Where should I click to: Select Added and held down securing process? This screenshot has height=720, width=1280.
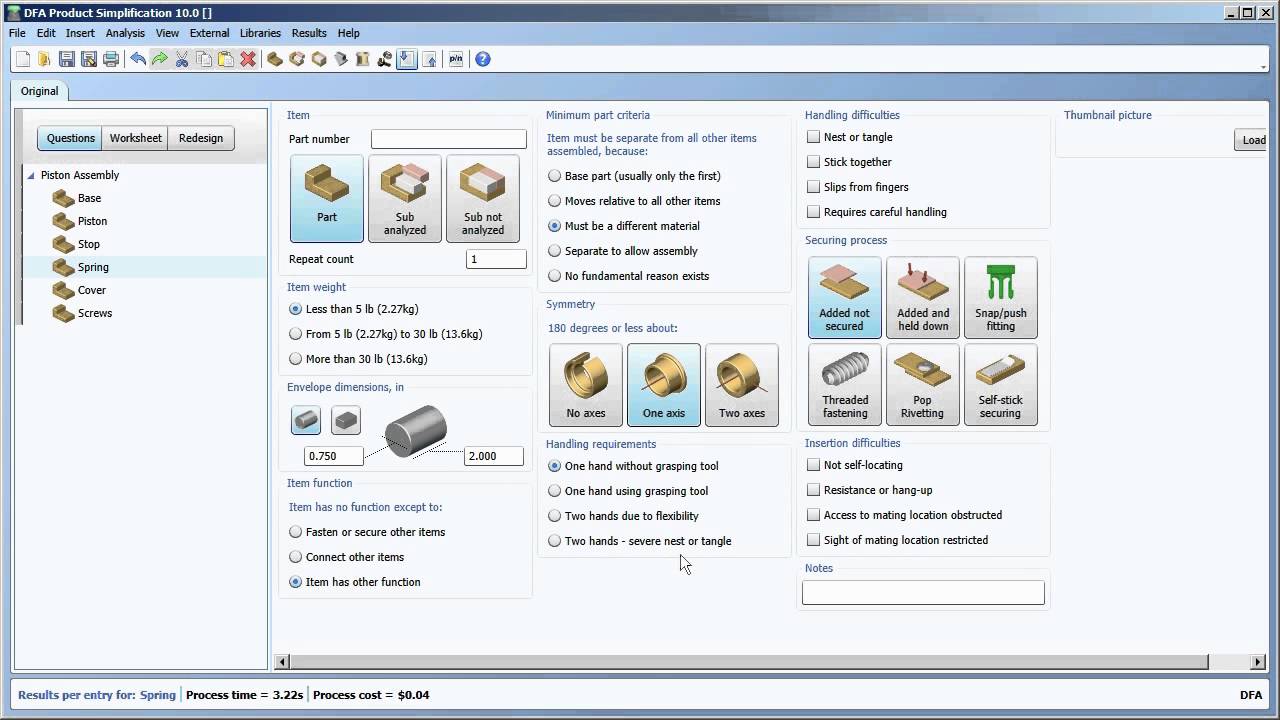pos(923,298)
